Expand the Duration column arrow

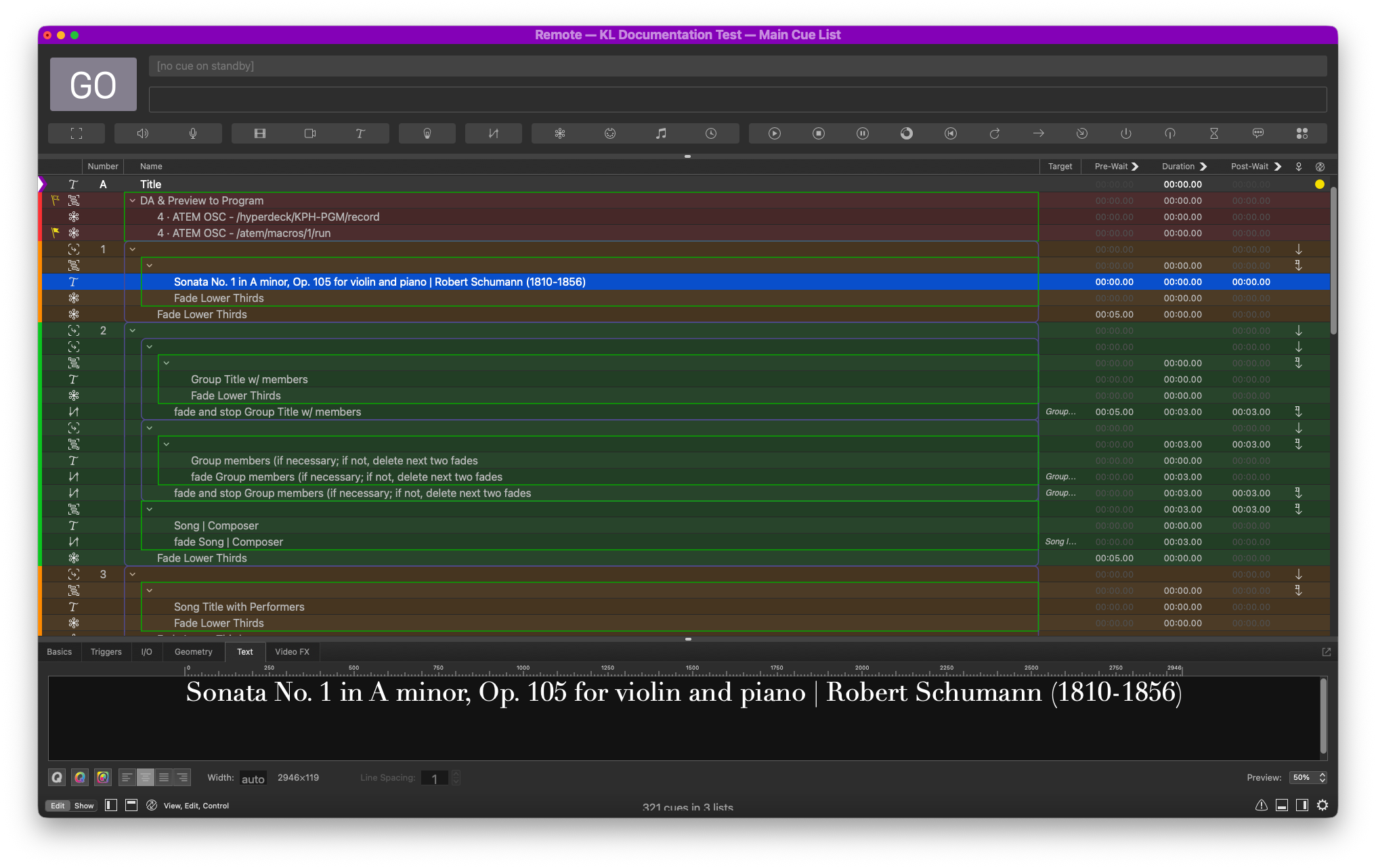tap(1203, 167)
